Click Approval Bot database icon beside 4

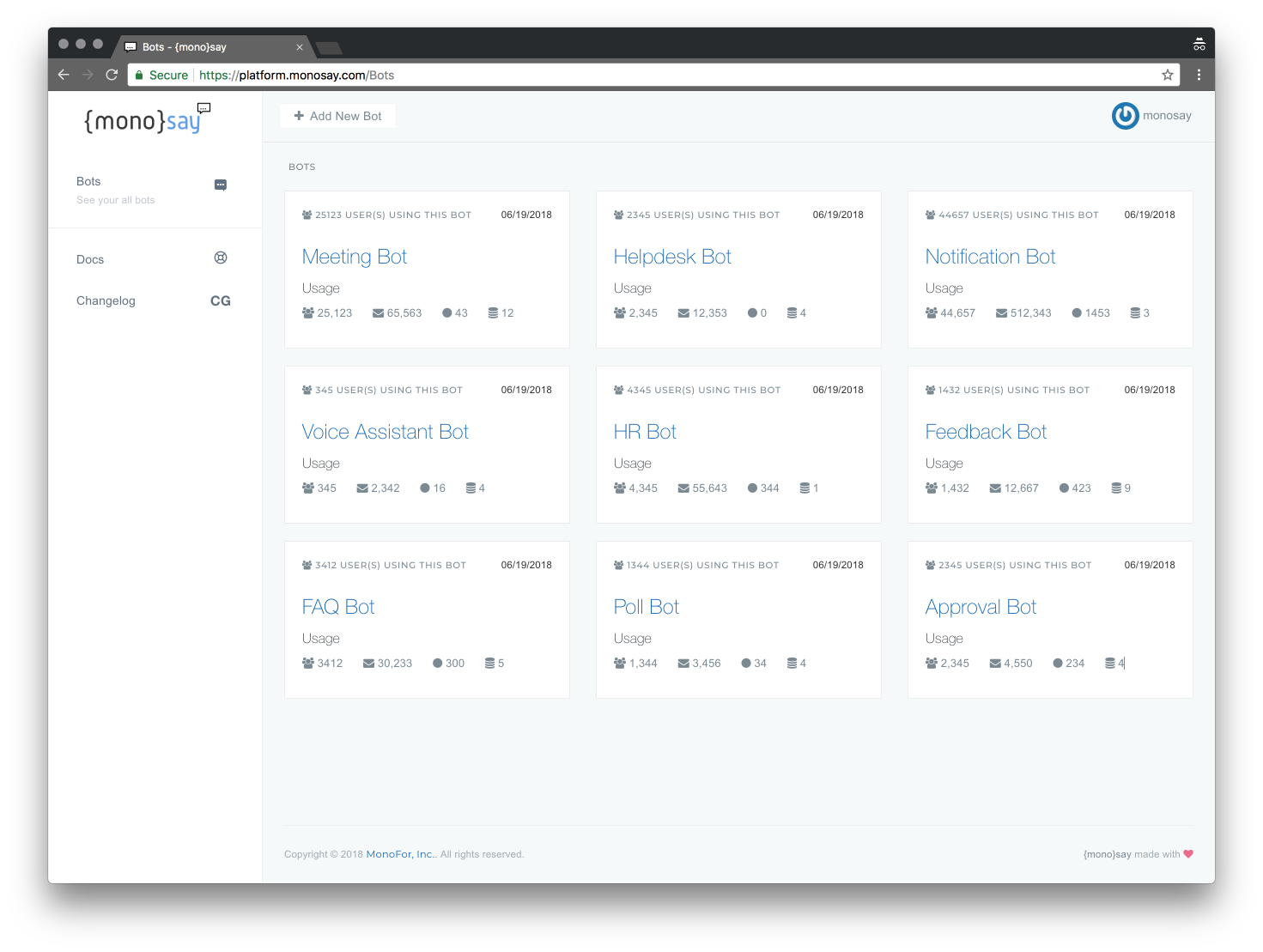pyautogui.click(x=1110, y=664)
